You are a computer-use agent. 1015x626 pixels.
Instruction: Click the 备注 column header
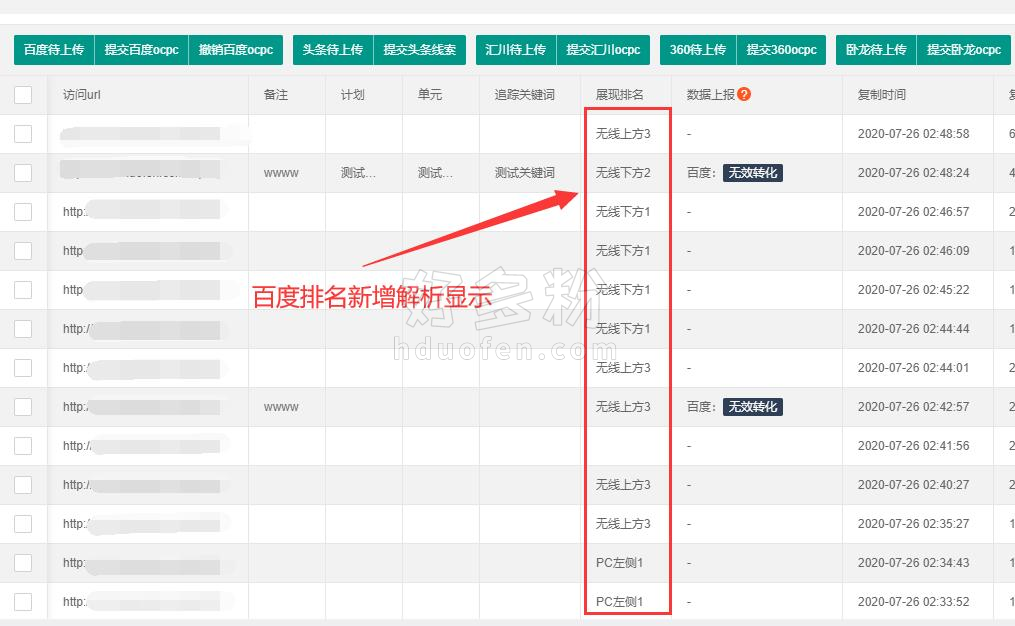point(276,95)
